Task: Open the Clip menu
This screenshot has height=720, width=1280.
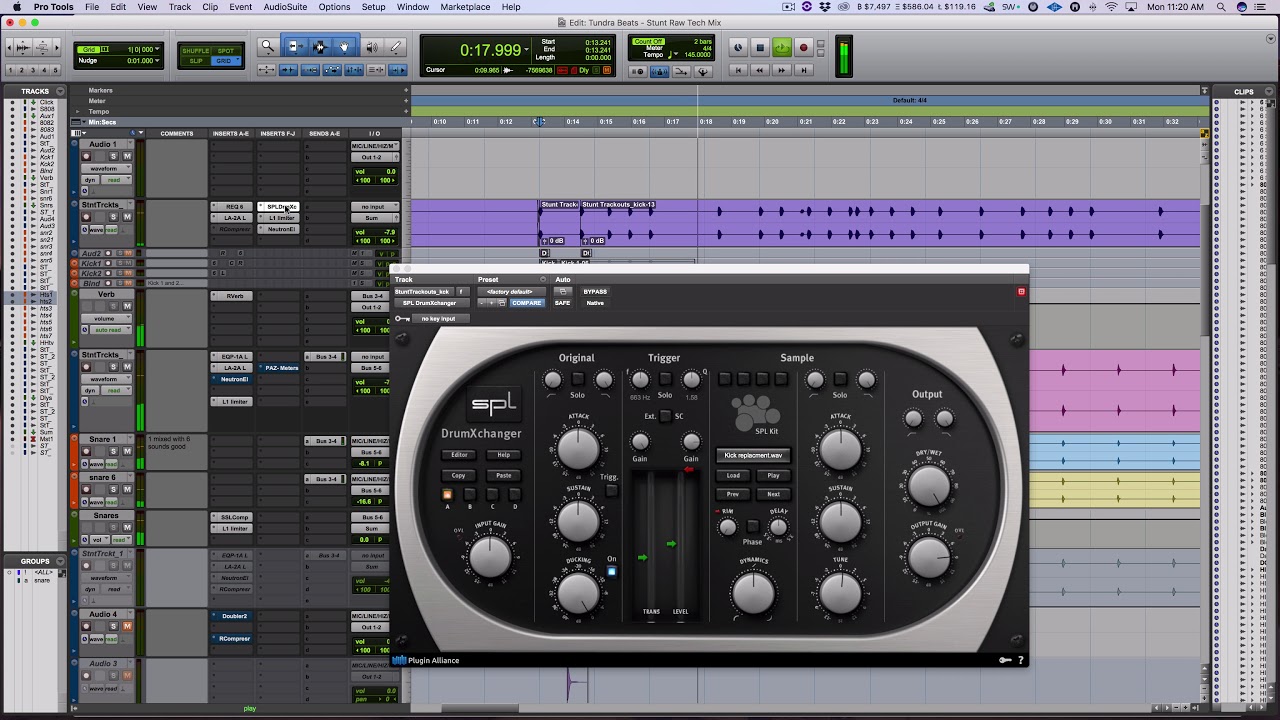Action: pyautogui.click(x=210, y=7)
